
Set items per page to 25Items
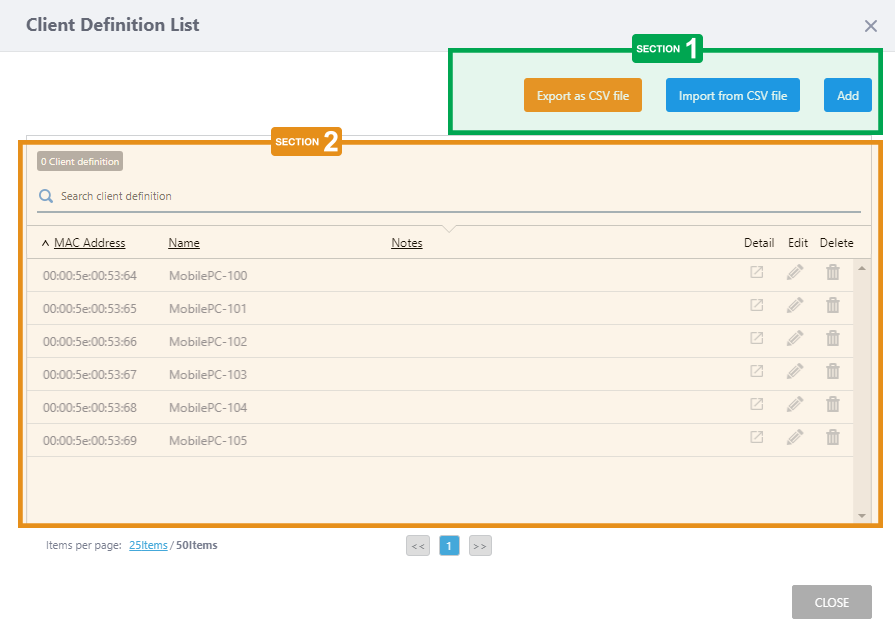point(148,545)
